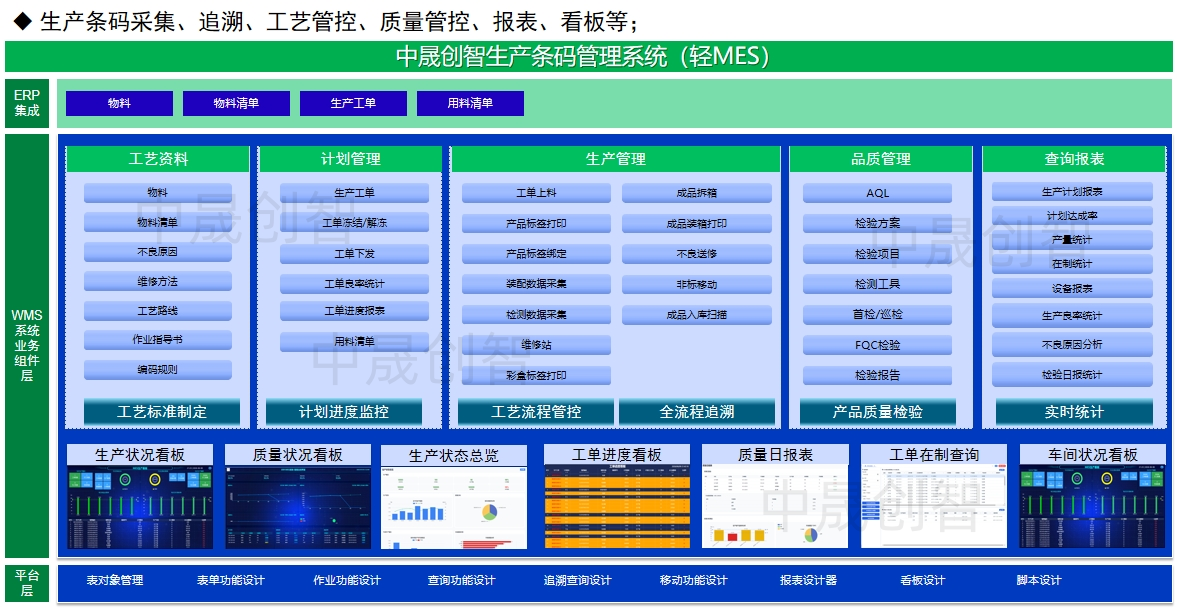Select the 查询报表 section header
Image resolution: width=1177 pixels, height=608 pixels.
(x=1073, y=159)
